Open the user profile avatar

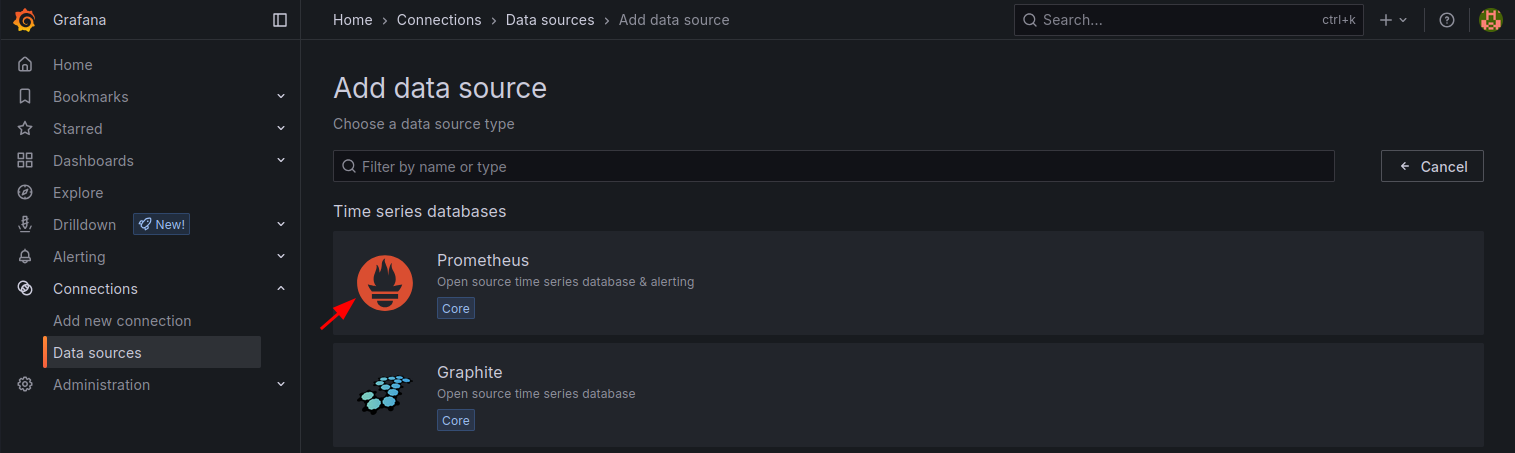[1491, 20]
